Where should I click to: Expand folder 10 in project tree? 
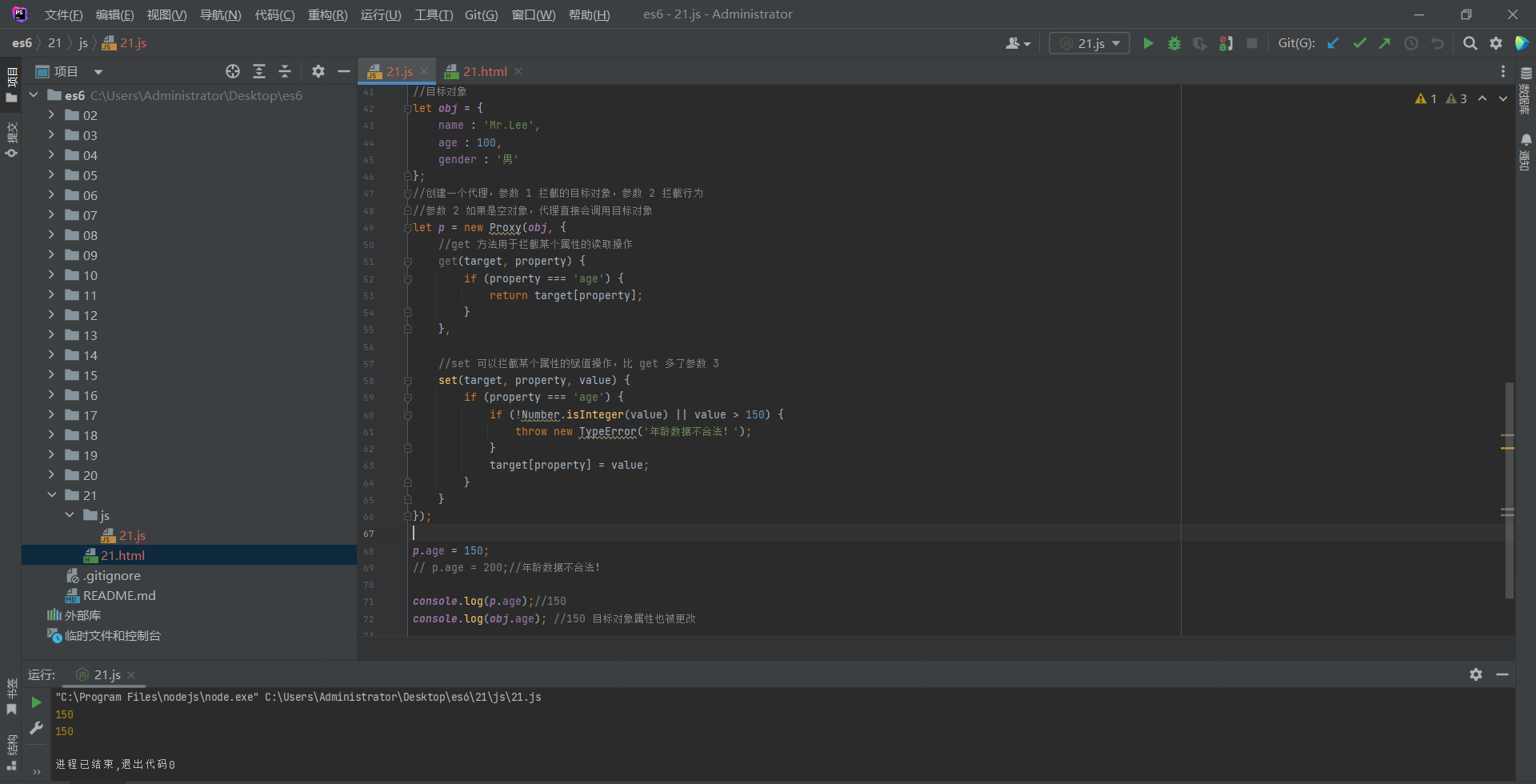(51, 275)
